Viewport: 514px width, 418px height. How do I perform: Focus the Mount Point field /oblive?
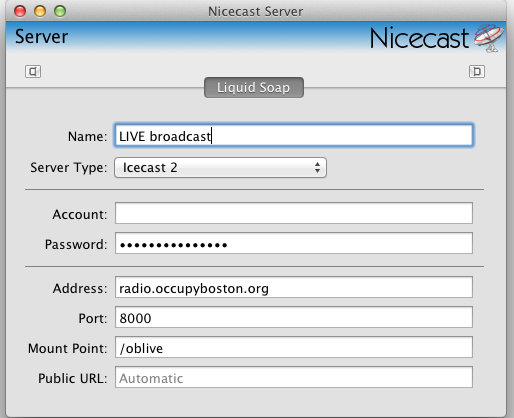click(294, 347)
